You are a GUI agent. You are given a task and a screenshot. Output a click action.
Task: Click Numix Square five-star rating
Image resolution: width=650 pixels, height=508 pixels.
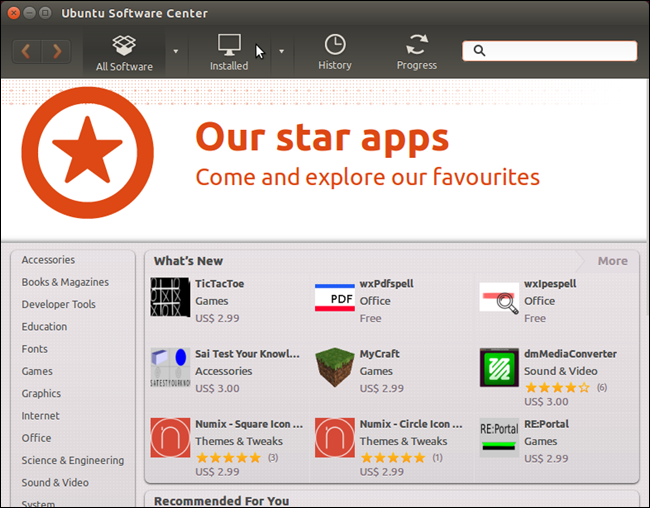(x=228, y=458)
